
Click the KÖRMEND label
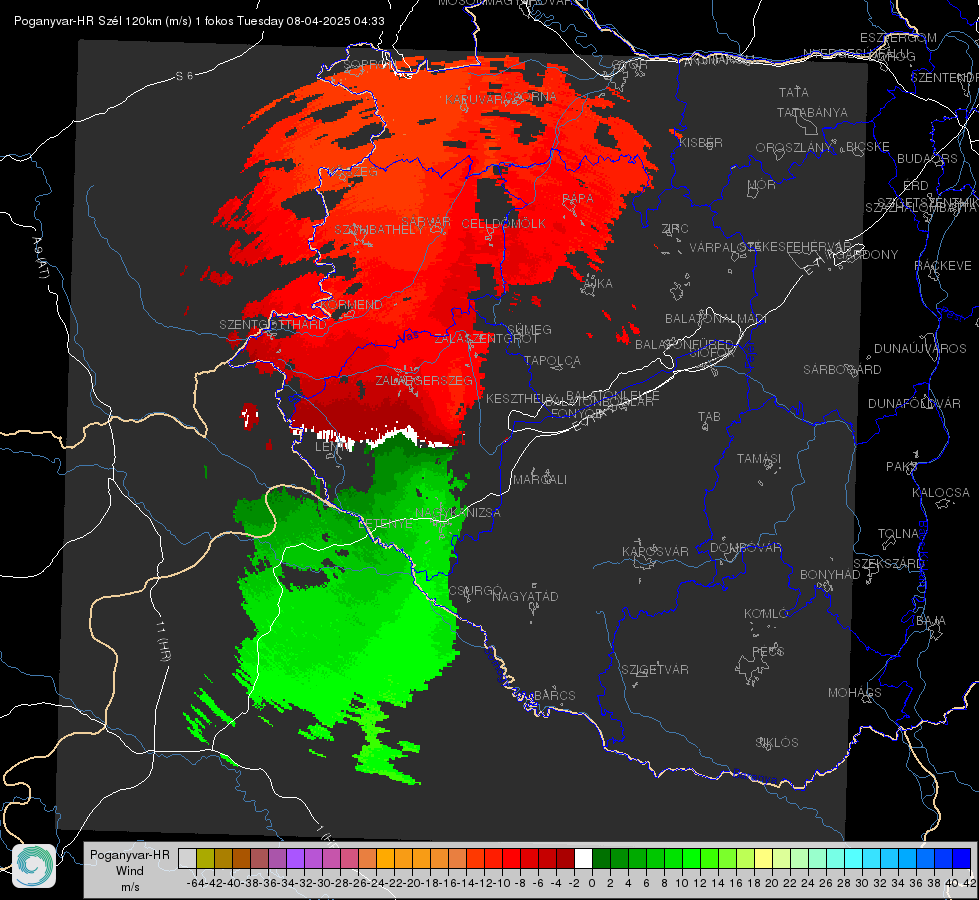pyautogui.click(x=352, y=305)
